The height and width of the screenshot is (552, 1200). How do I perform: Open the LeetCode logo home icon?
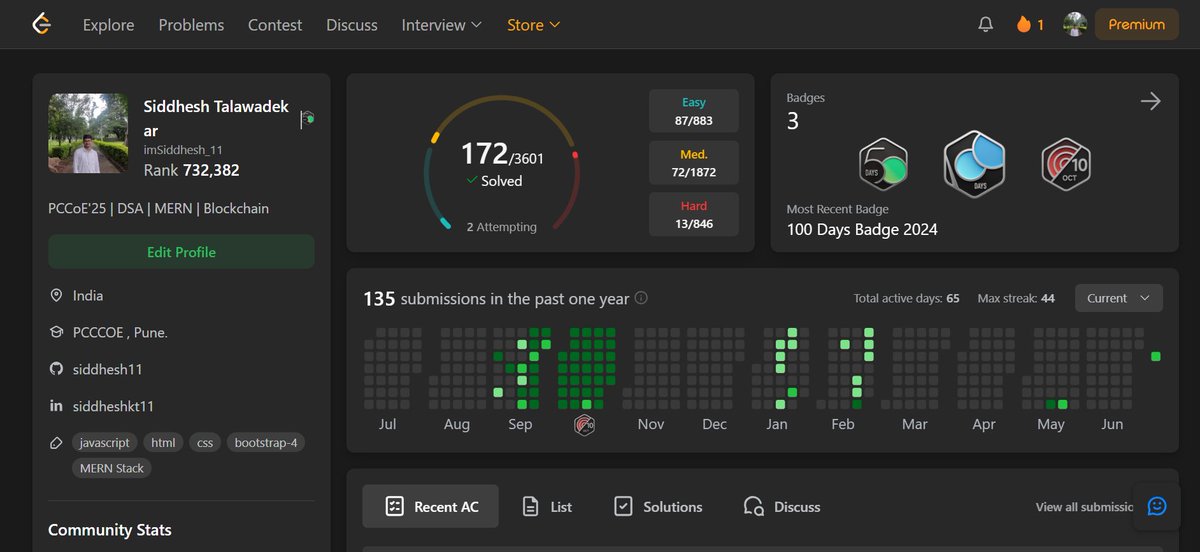[41, 24]
